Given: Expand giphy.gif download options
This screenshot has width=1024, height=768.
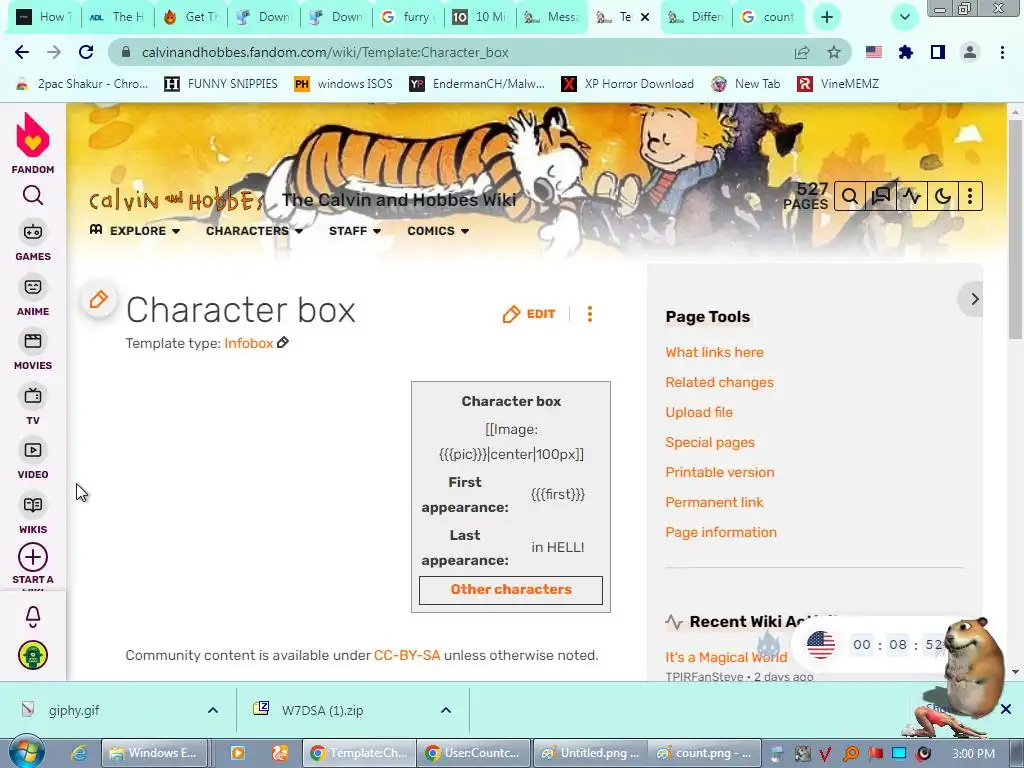Looking at the screenshot, I should point(213,710).
